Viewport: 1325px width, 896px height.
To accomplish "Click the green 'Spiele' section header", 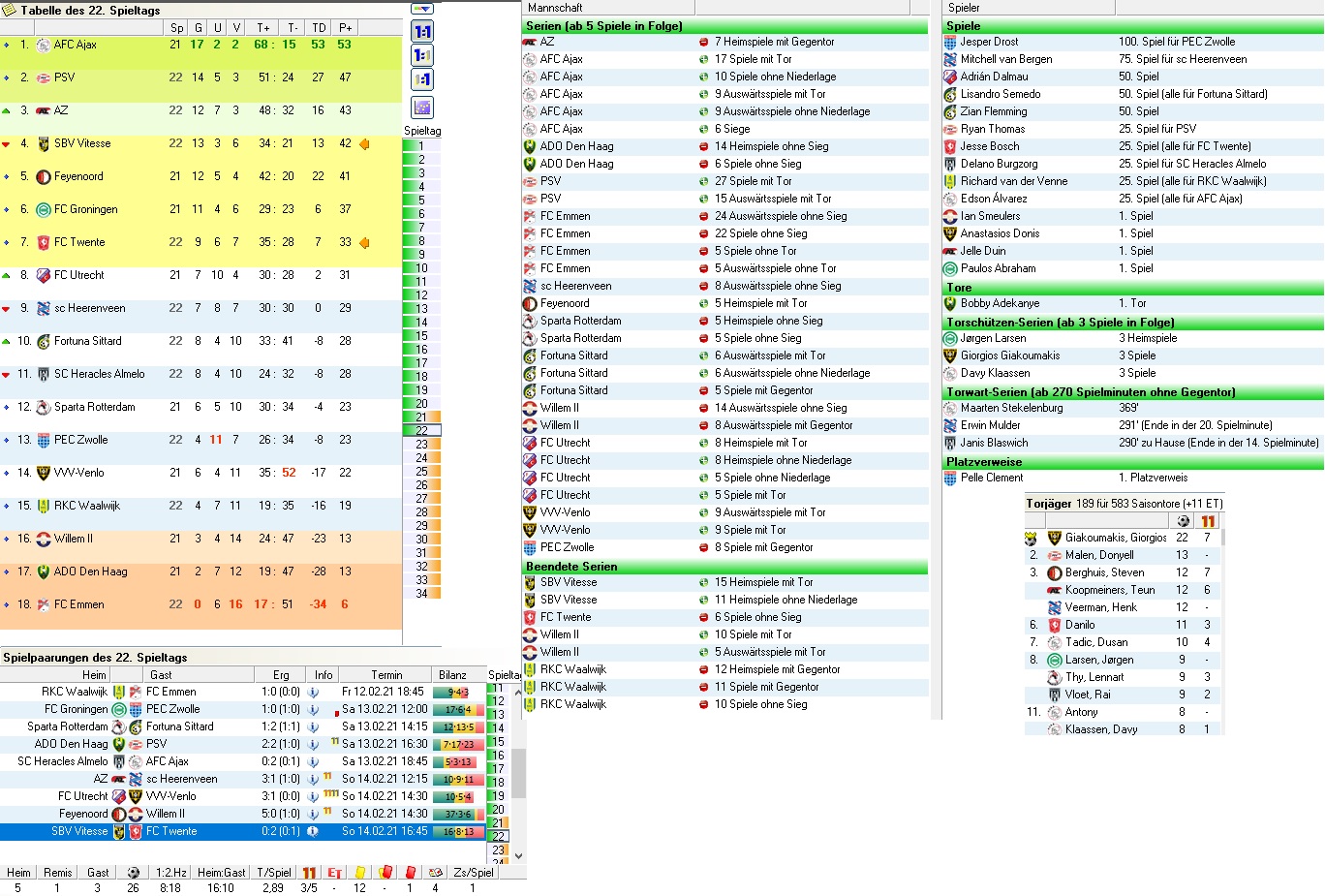I will (x=1134, y=26).
